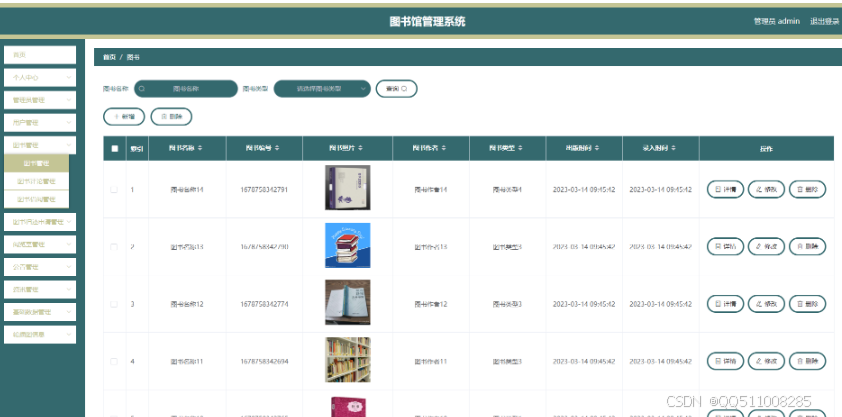This screenshot has width=842, height=417.
Task: Open submenu item directly below highlighted 图书管理
Action: pyautogui.click(x=37, y=181)
